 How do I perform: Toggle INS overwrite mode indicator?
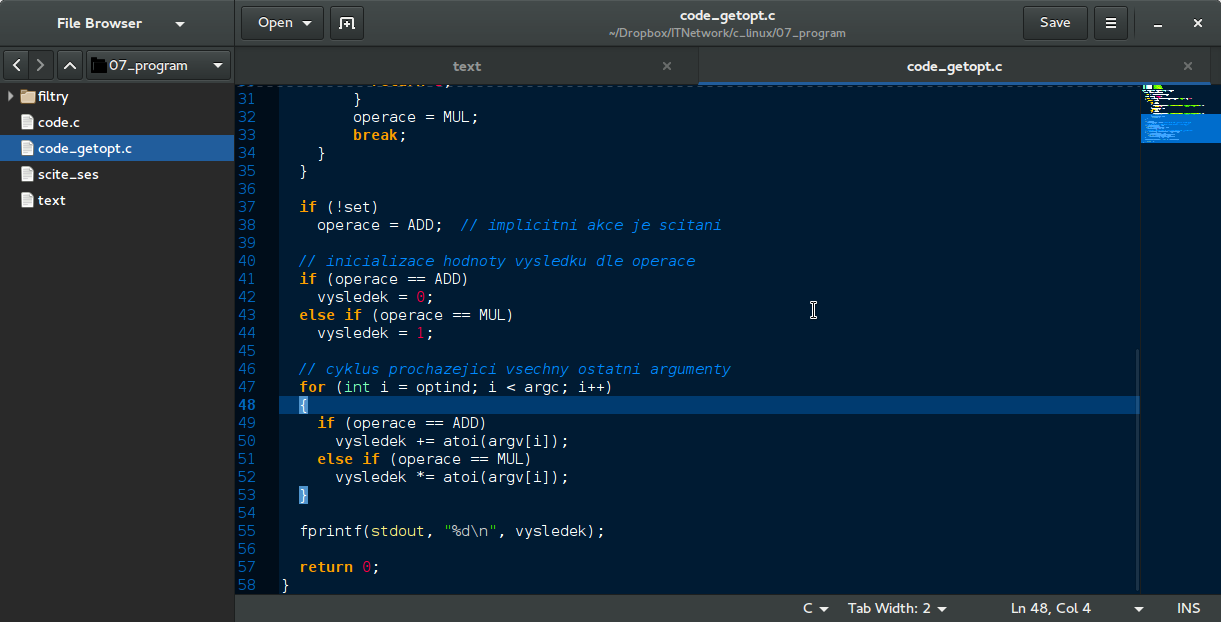coord(1188,608)
